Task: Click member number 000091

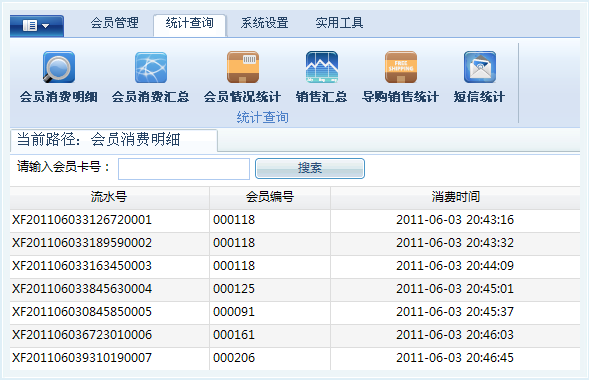Action: coord(234,312)
